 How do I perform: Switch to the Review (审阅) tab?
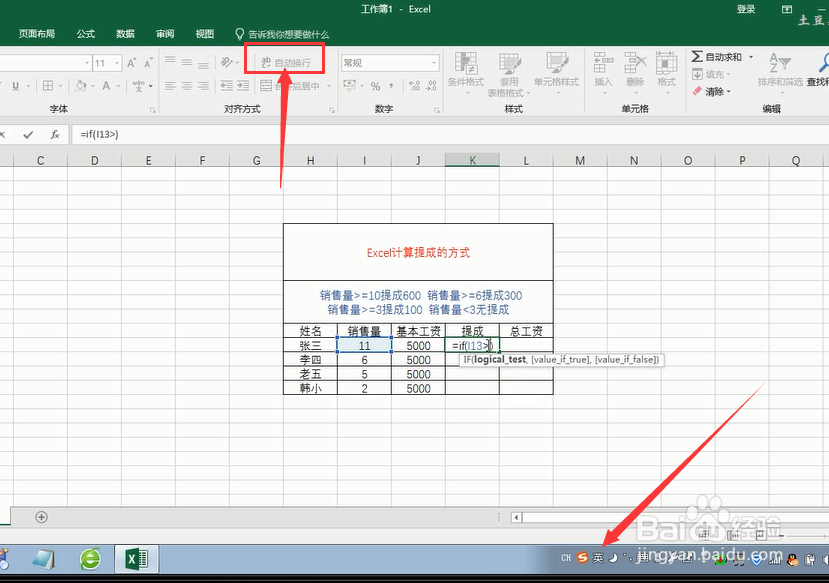[x=165, y=34]
